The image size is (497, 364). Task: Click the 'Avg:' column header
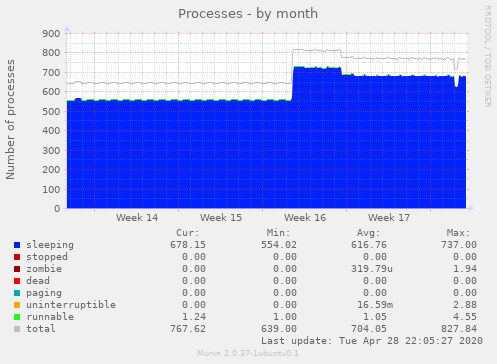point(368,233)
